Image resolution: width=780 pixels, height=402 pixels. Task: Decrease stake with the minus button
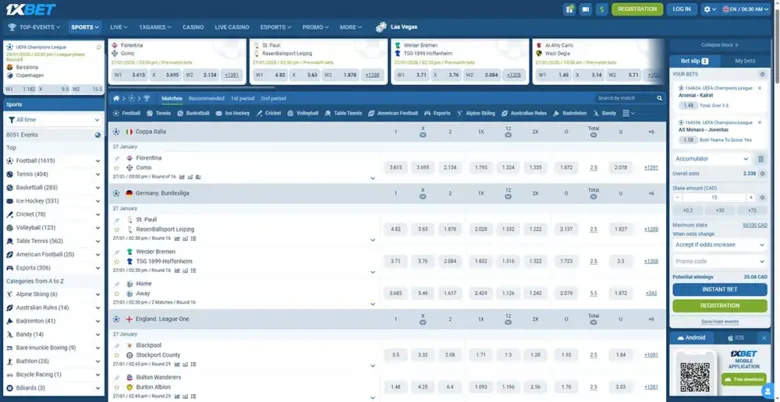(678, 198)
